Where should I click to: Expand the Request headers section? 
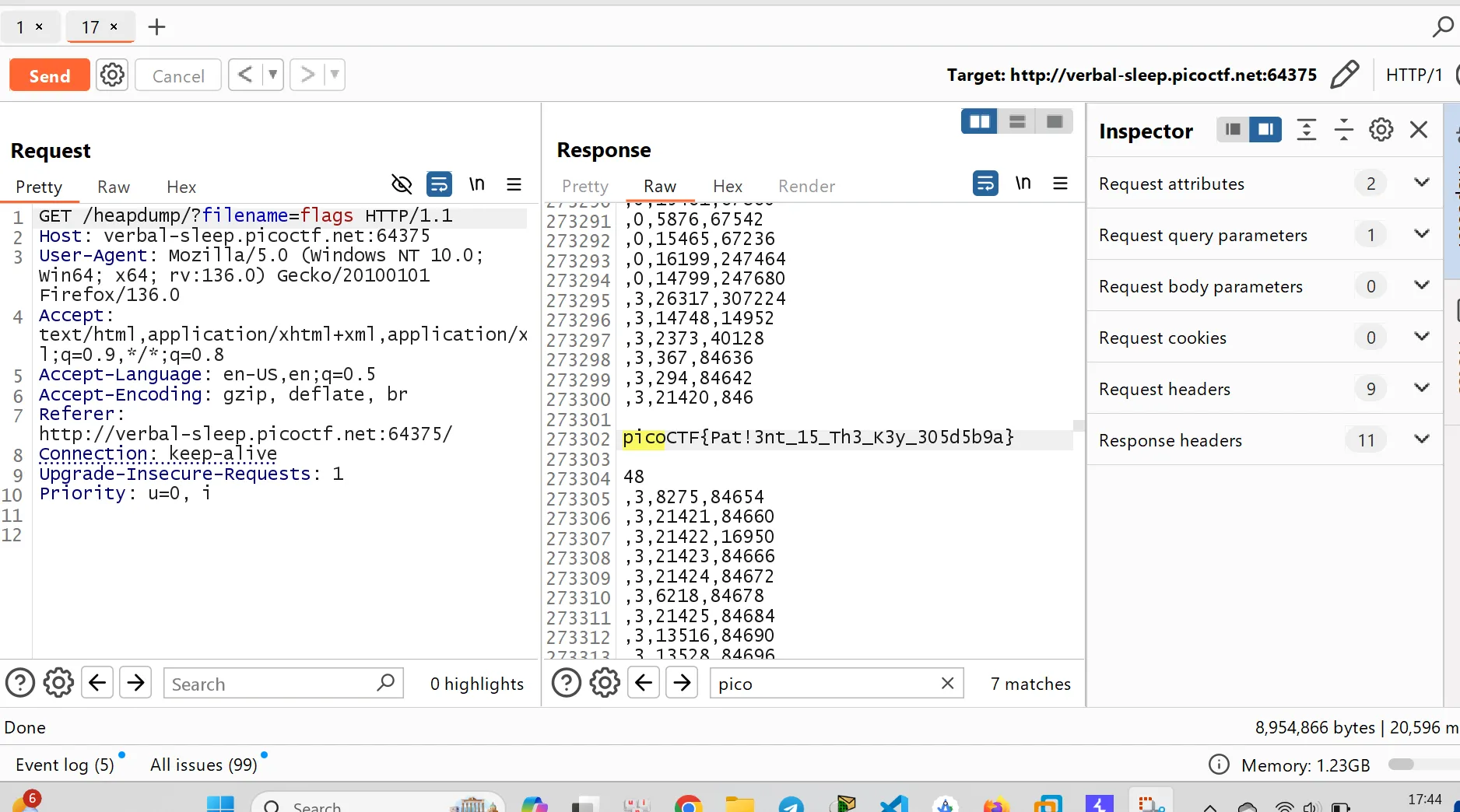pyautogui.click(x=1421, y=388)
